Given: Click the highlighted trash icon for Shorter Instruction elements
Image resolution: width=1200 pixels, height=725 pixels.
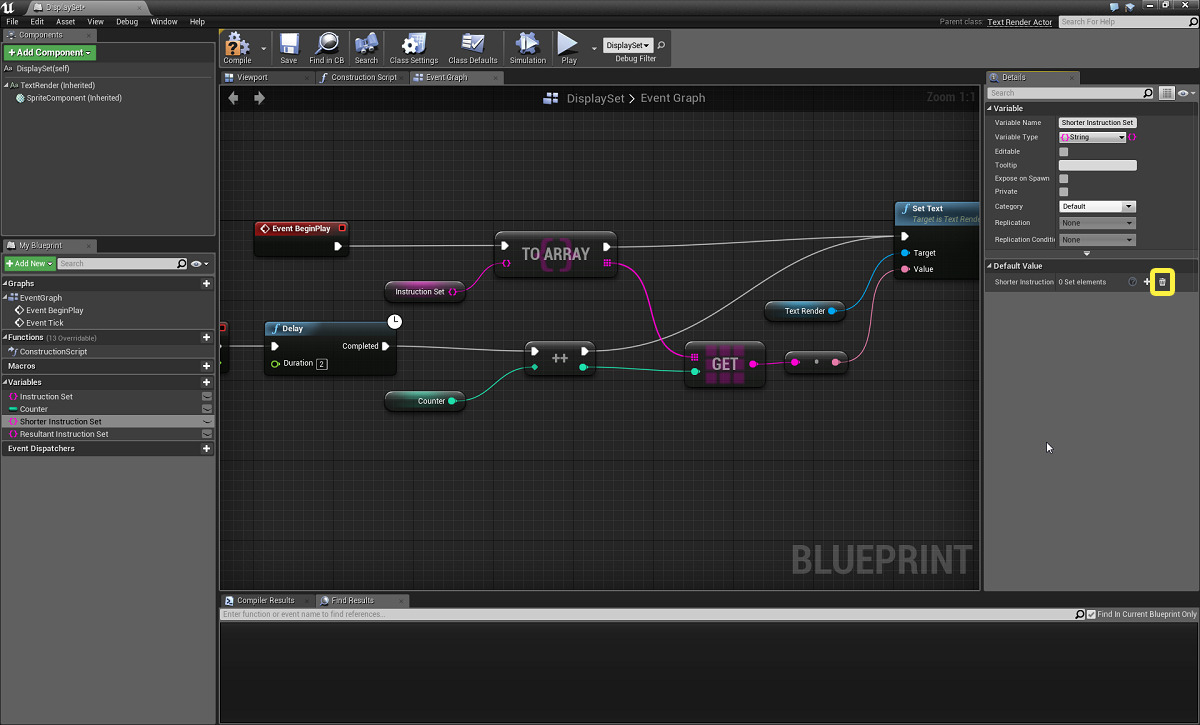Looking at the screenshot, I should tap(1162, 282).
